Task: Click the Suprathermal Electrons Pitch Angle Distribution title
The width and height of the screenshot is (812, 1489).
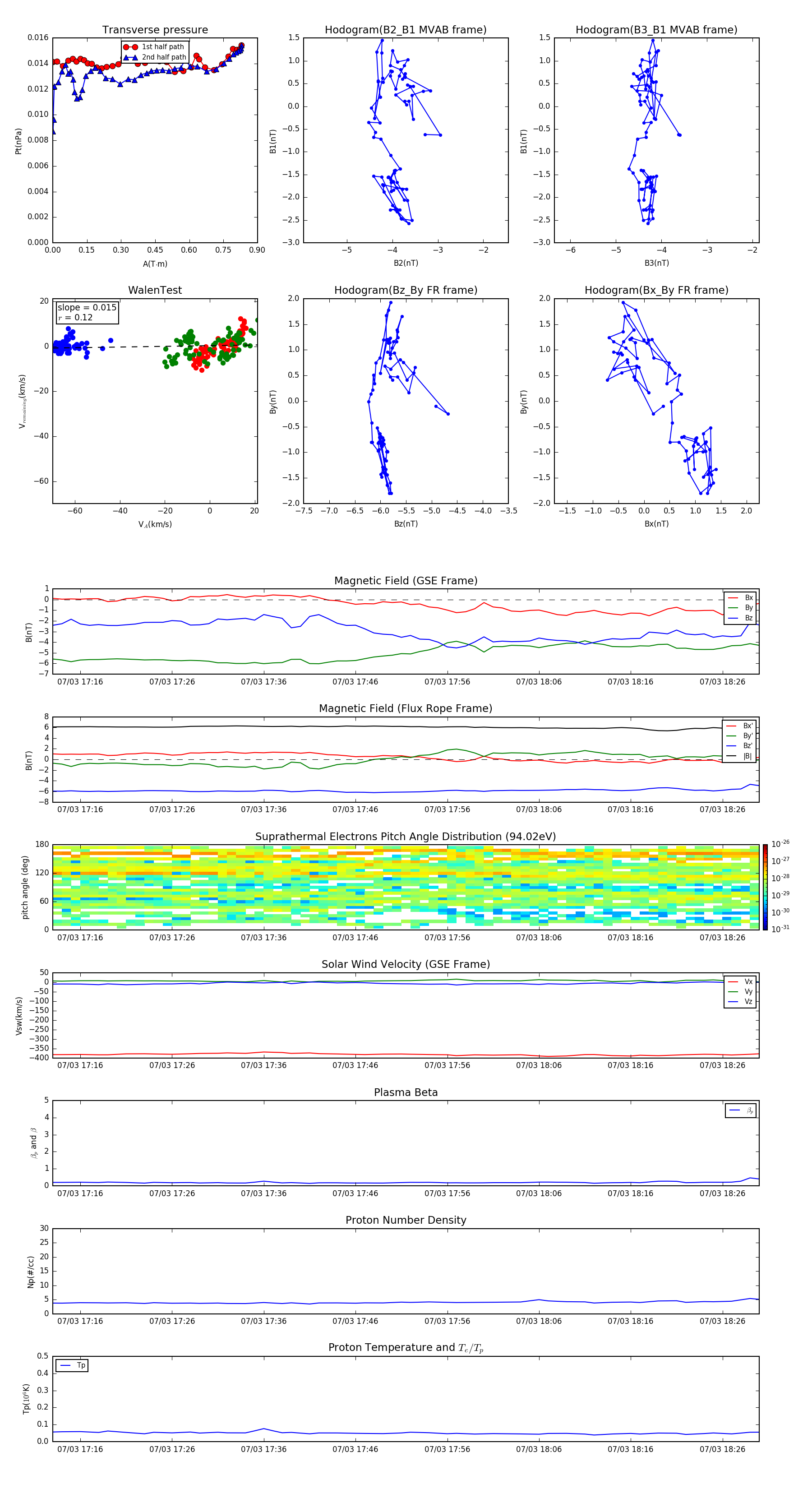Action: 406,837
